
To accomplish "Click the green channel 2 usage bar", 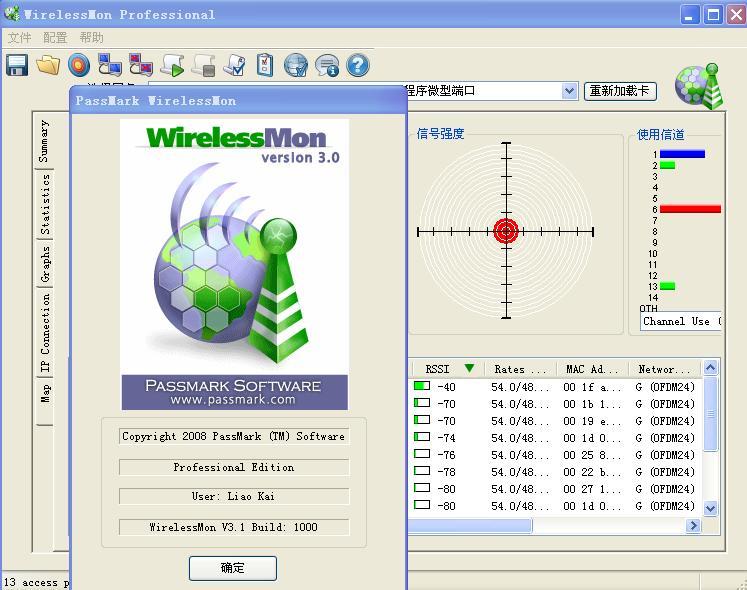I will point(667,165).
